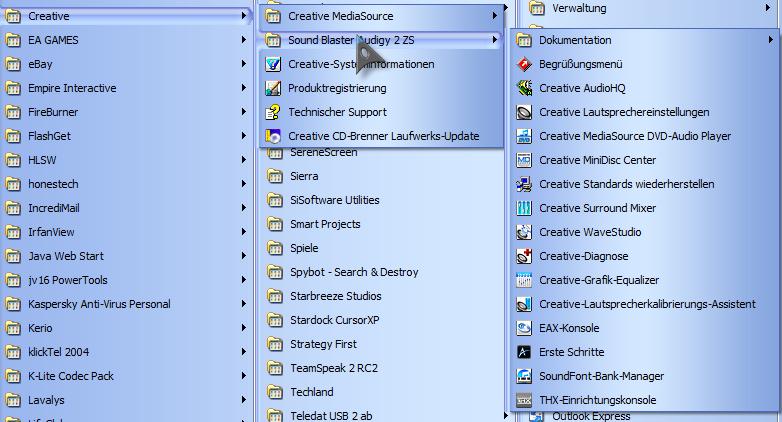782x422 pixels.
Task: Open the Empire Interactive menu entry
Action: pos(126,88)
